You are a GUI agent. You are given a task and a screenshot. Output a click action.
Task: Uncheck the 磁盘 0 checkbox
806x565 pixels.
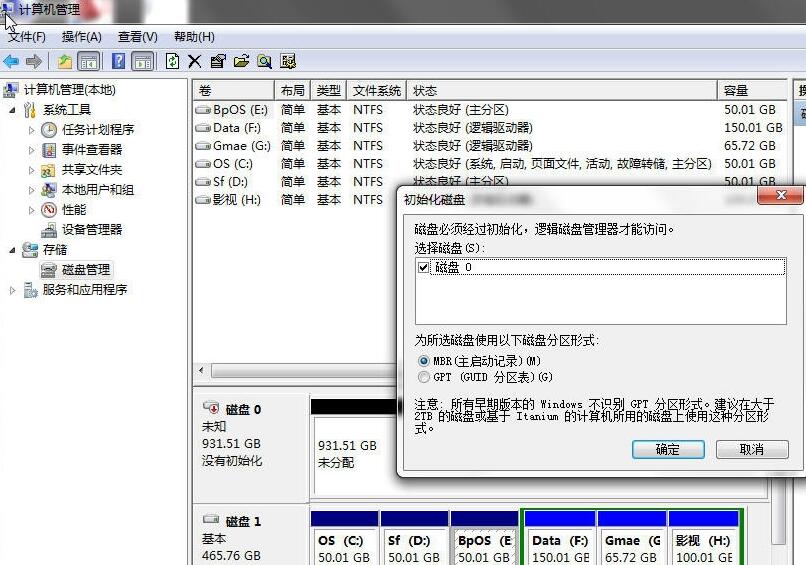point(423,267)
